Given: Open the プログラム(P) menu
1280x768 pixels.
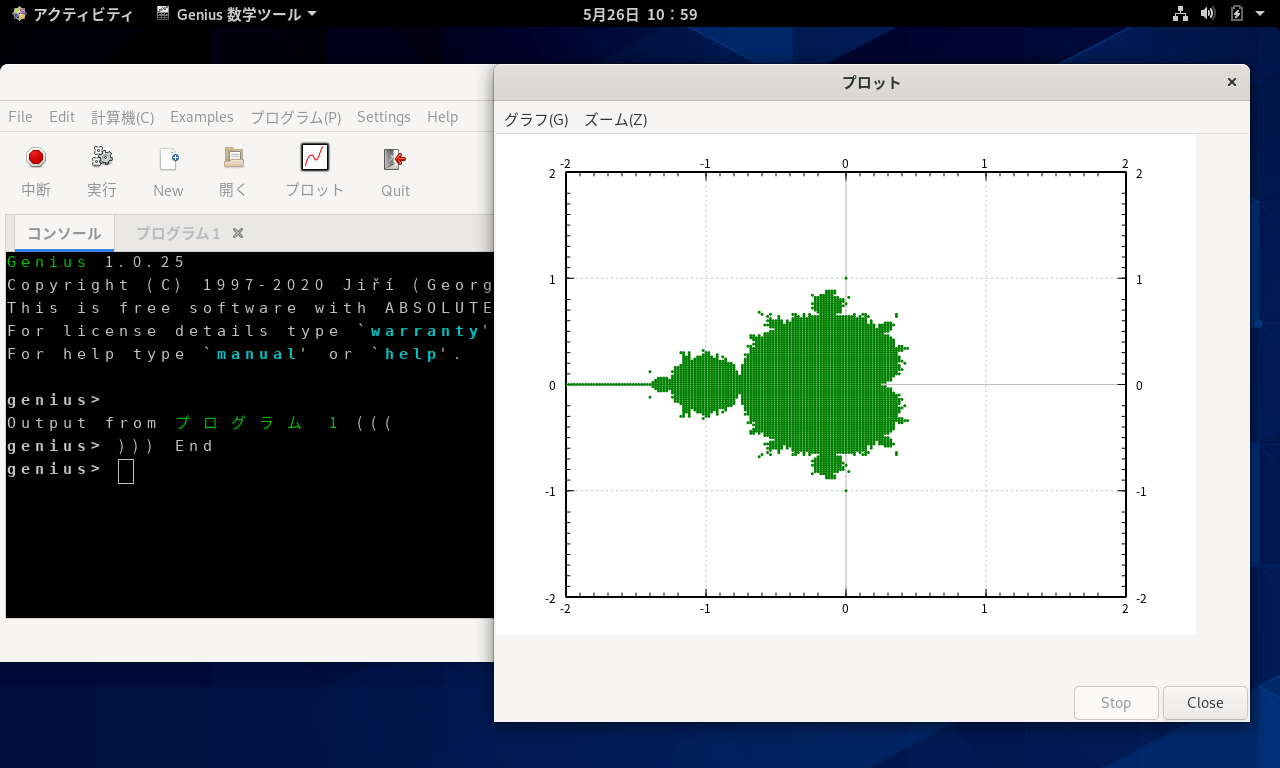Looking at the screenshot, I should 296,117.
